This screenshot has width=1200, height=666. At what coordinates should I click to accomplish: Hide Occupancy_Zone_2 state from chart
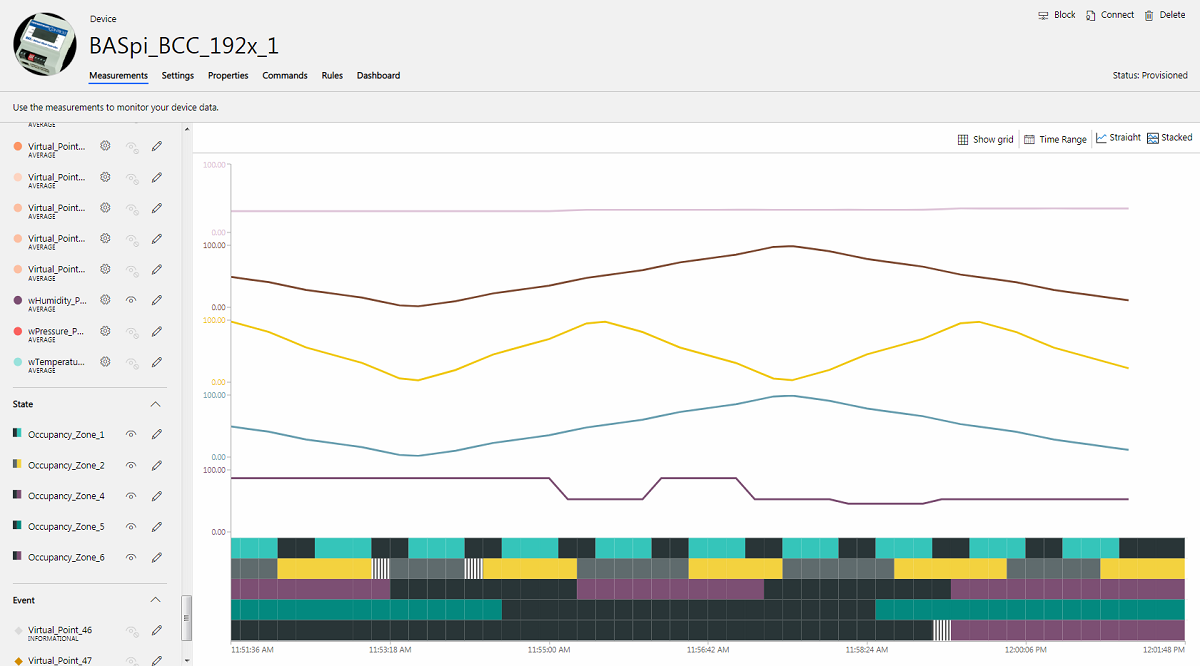(x=131, y=465)
